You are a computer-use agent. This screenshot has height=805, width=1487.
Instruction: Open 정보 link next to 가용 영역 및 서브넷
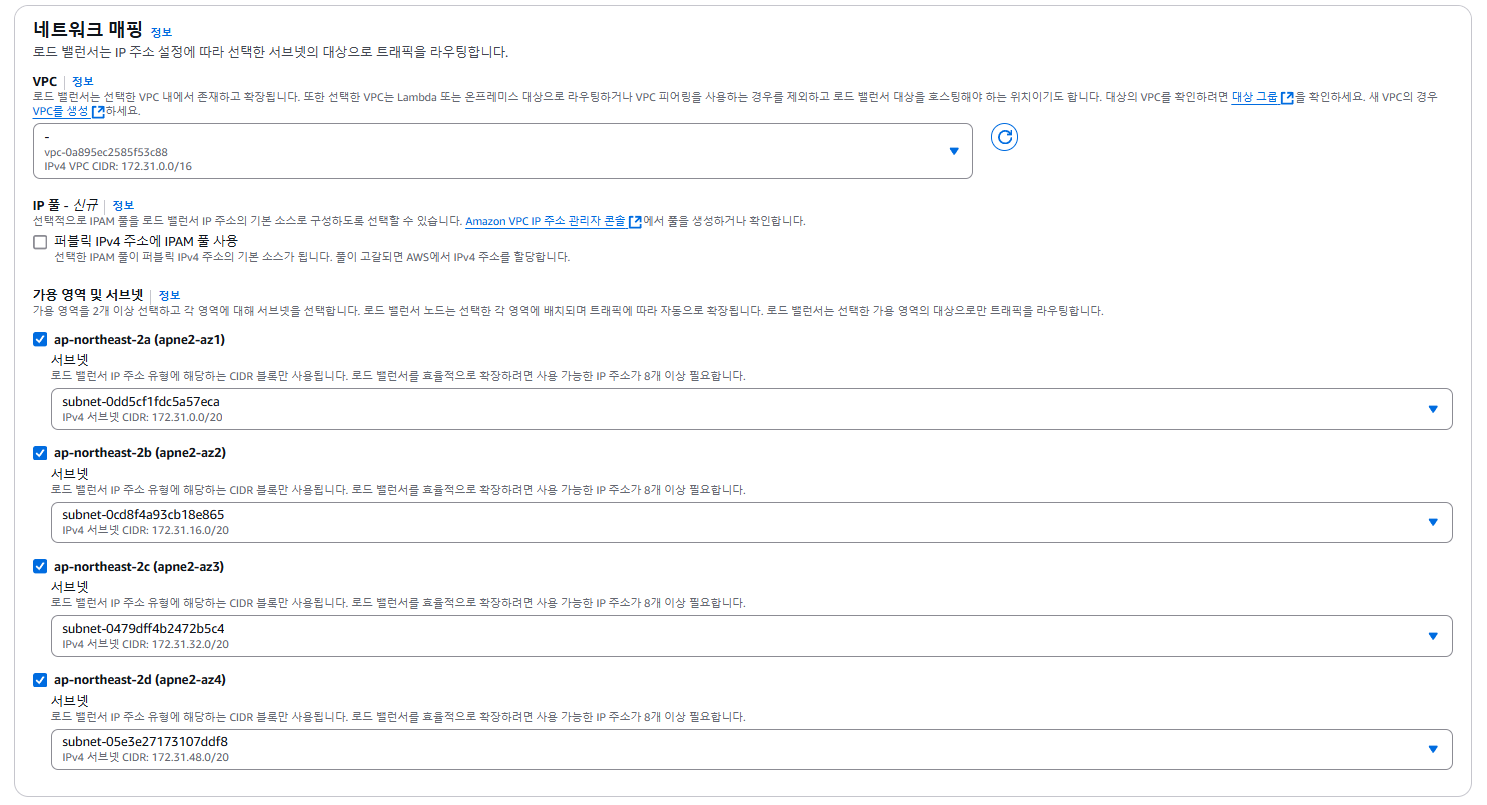(x=169, y=295)
